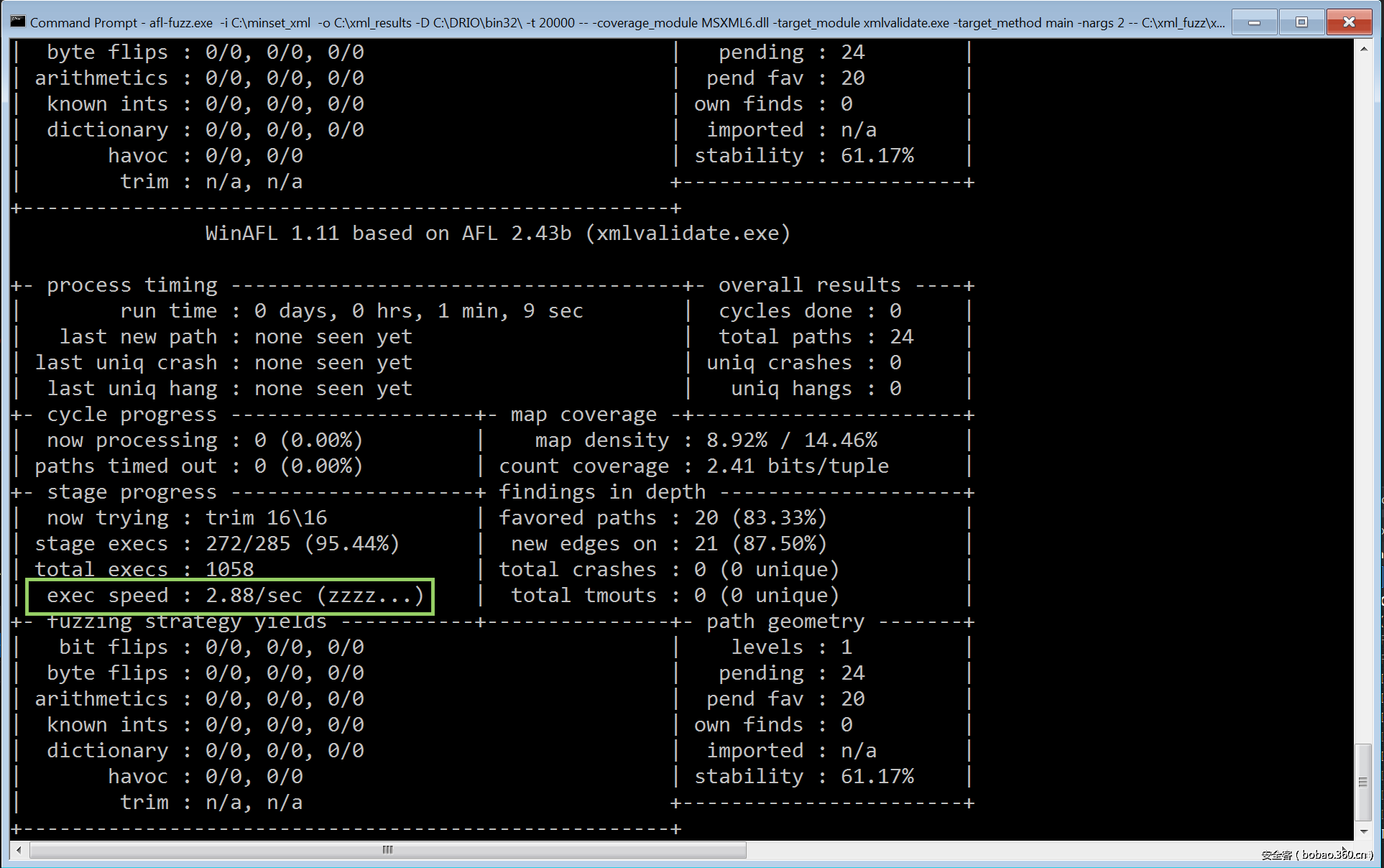Maximize the Command Prompt window
The height and width of the screenshot is (868, 1384).
click(x=1301, y=22)
